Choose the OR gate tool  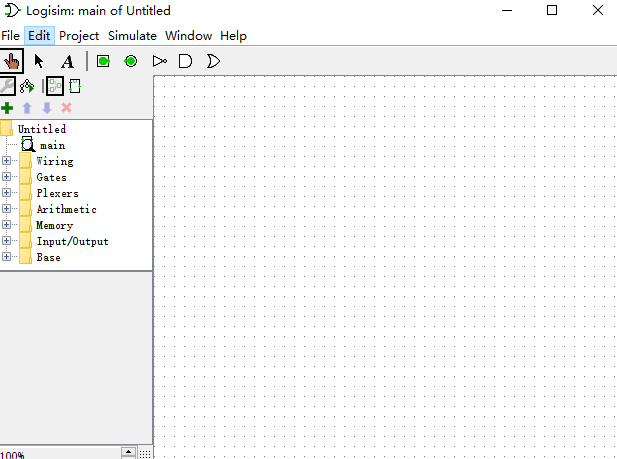click(x=213, y=61)
